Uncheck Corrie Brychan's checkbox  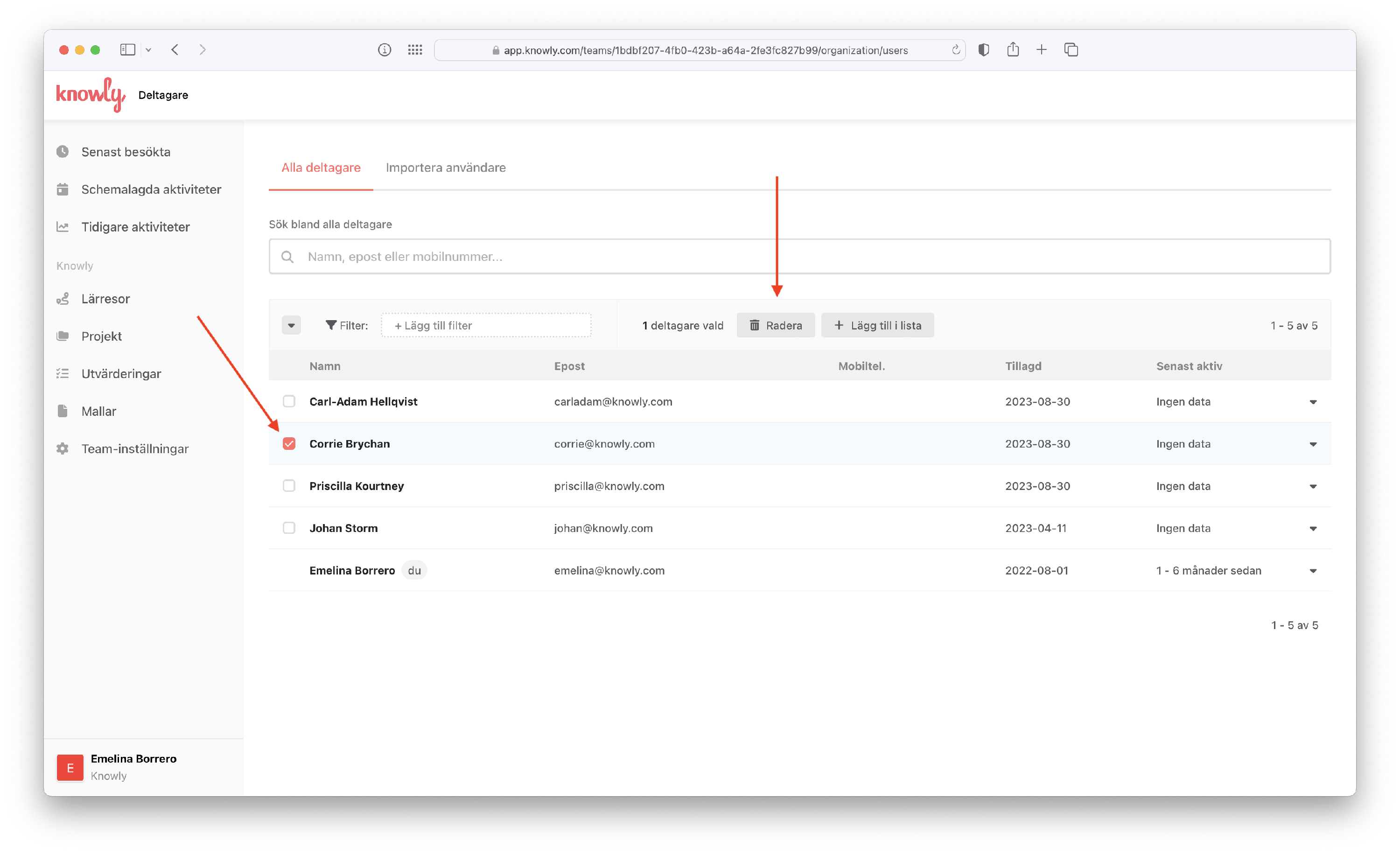coord(289,444)
